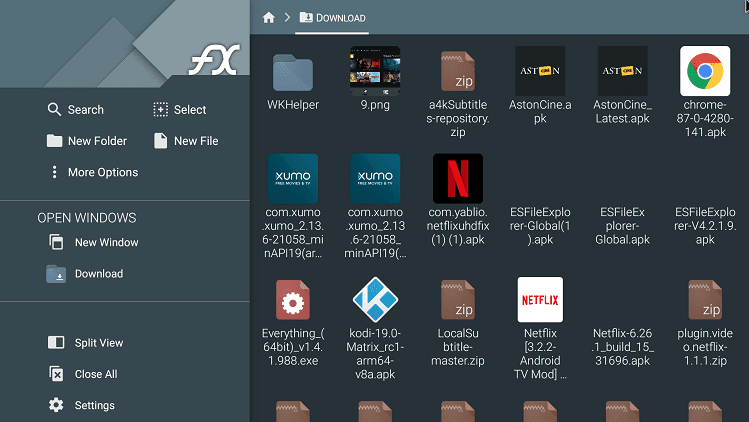Click the Close All icon

[x=56, y=374]
